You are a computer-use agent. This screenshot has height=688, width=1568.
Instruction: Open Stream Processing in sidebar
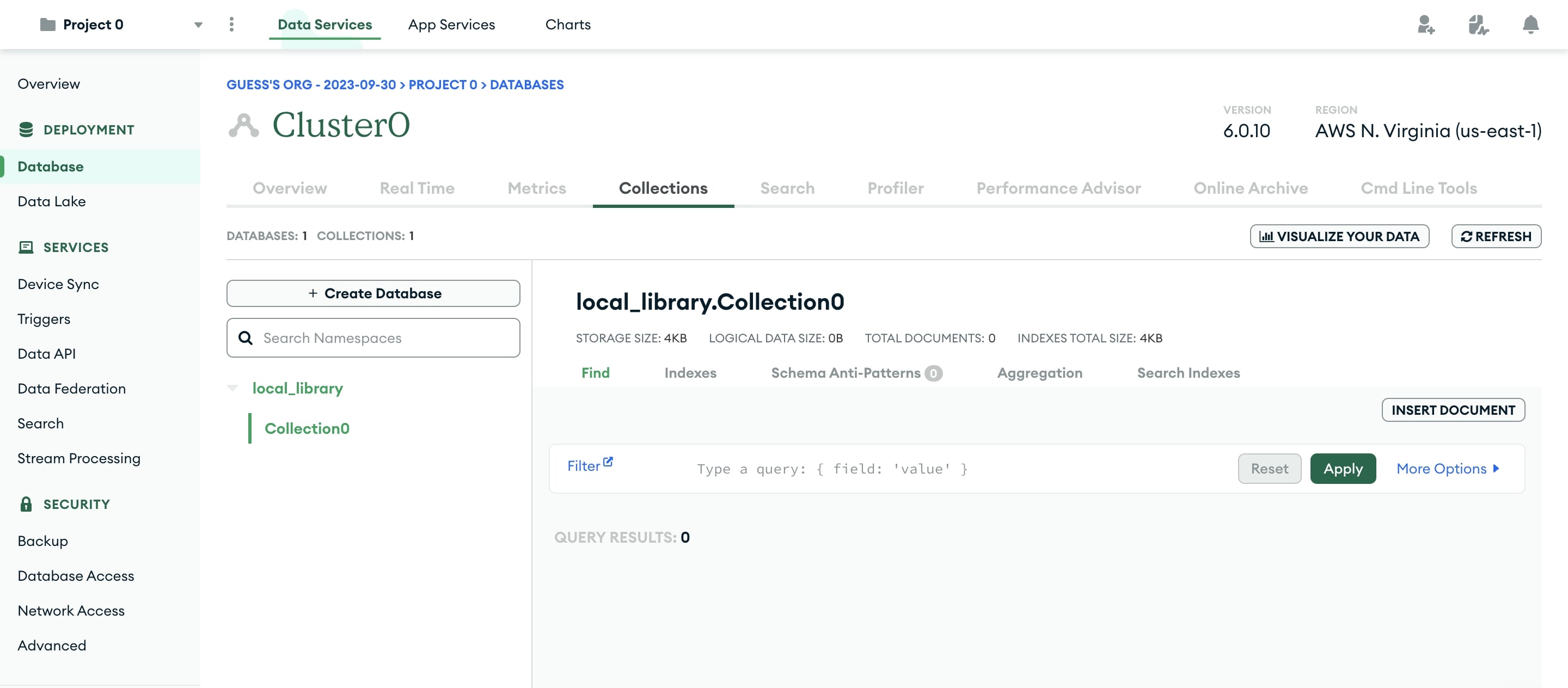tap(78, 458)
